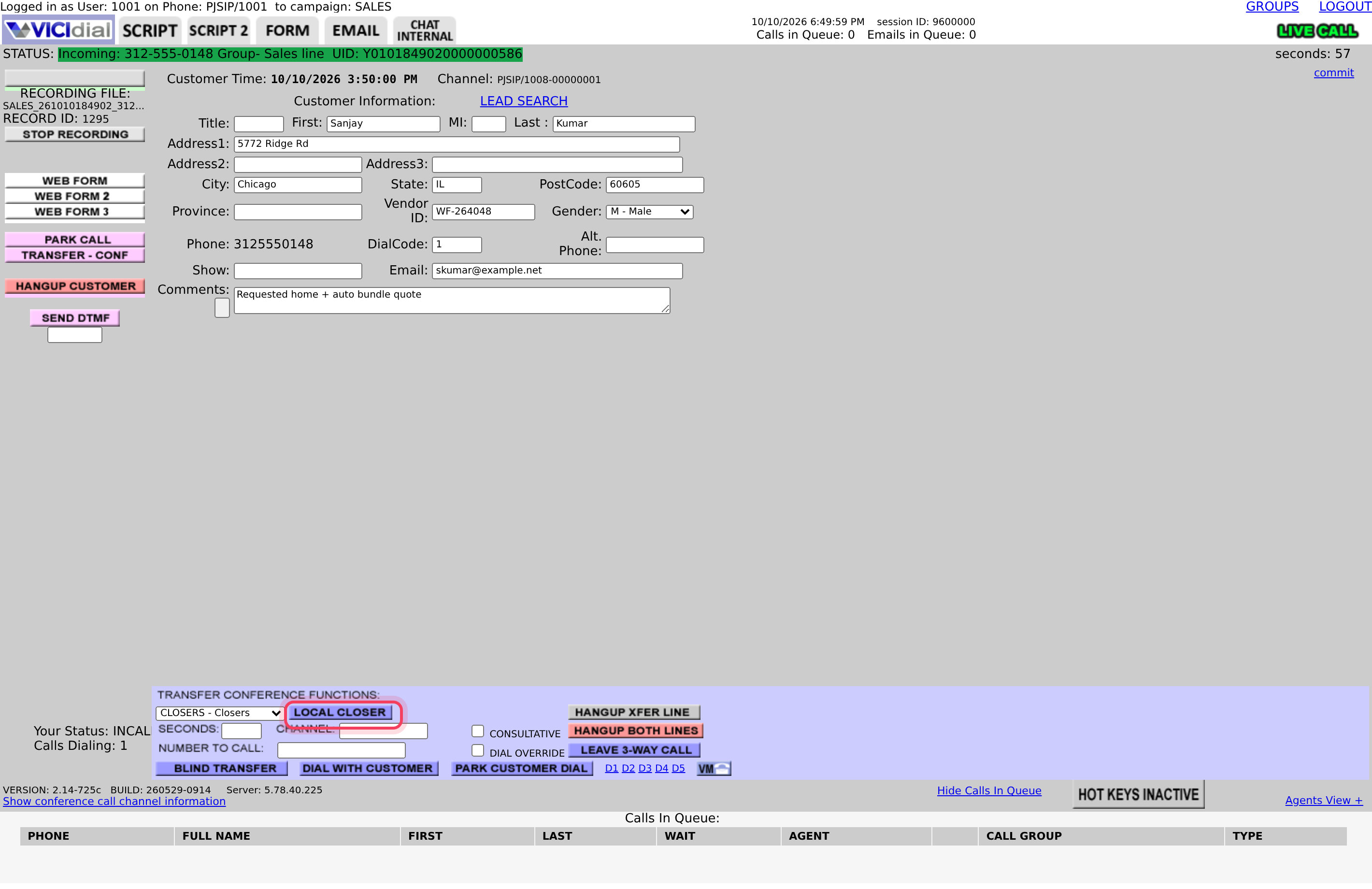Open WEB FORM button
Image resolution: width=1372 pixels, height=889 pixels.
pos(75,181)
